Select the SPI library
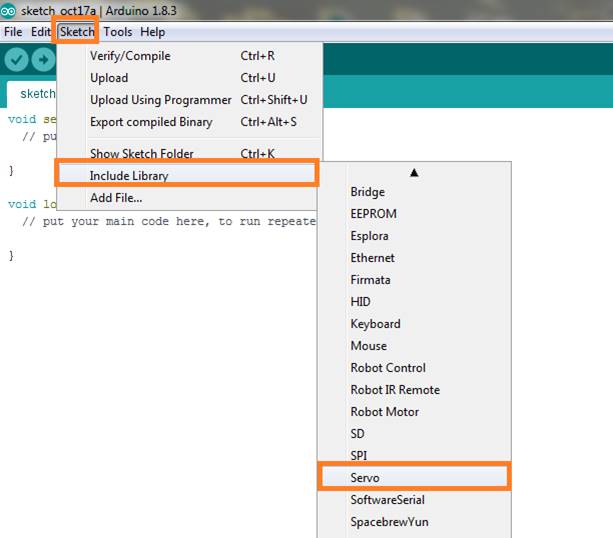 414,455
